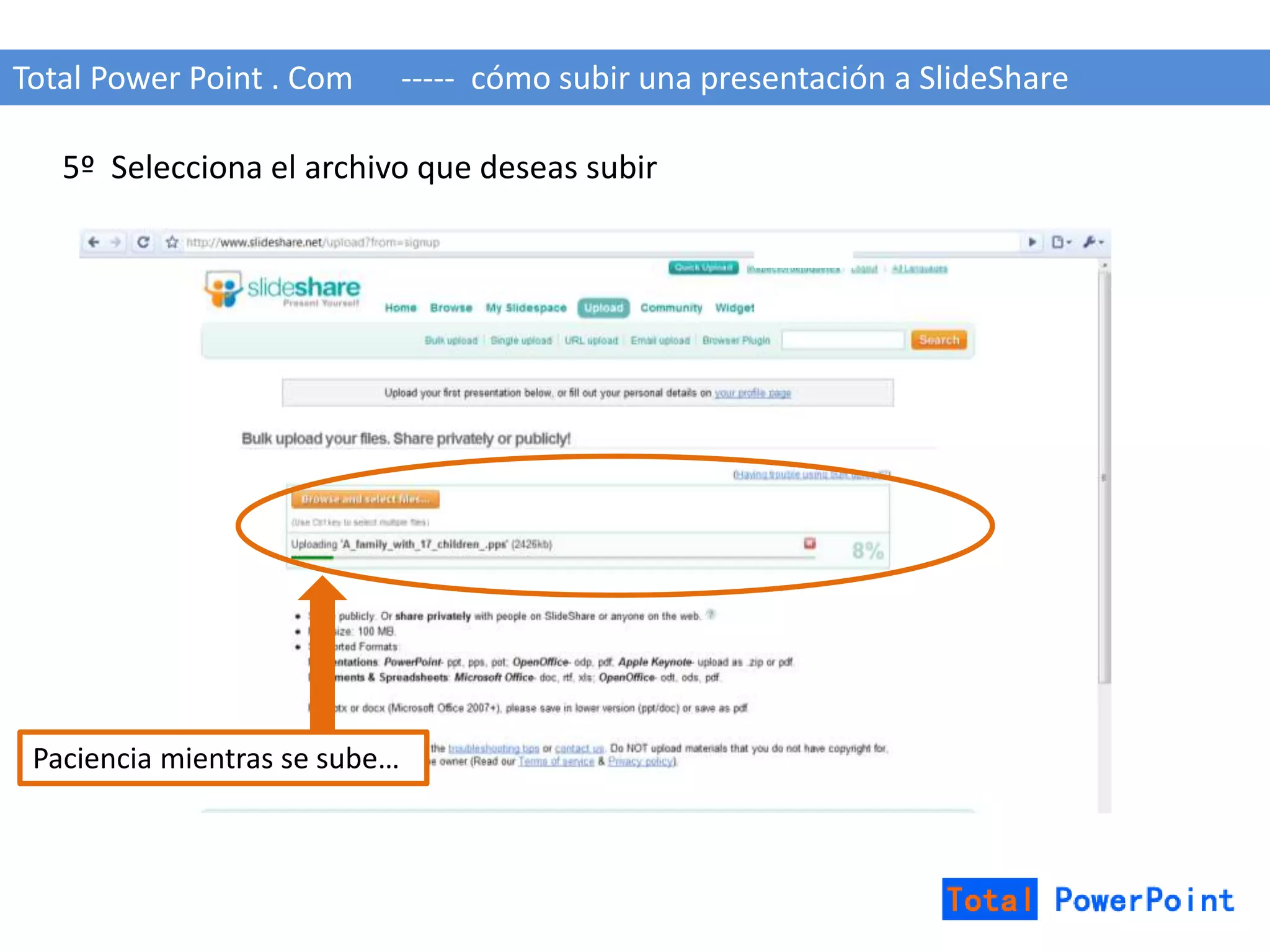Open the Widget nav item
Screen dimensions: 1270x952
[735, 308]
